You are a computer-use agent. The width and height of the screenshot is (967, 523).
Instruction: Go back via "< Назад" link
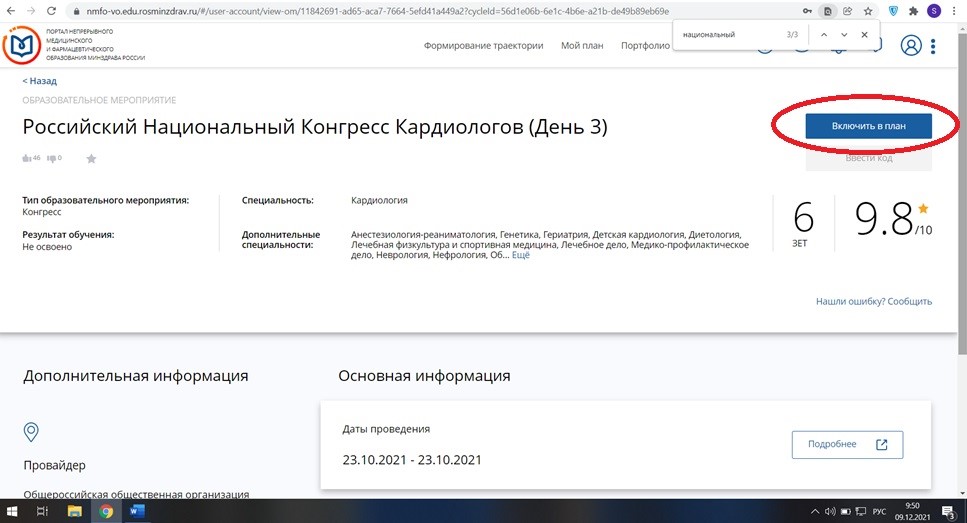40,81
